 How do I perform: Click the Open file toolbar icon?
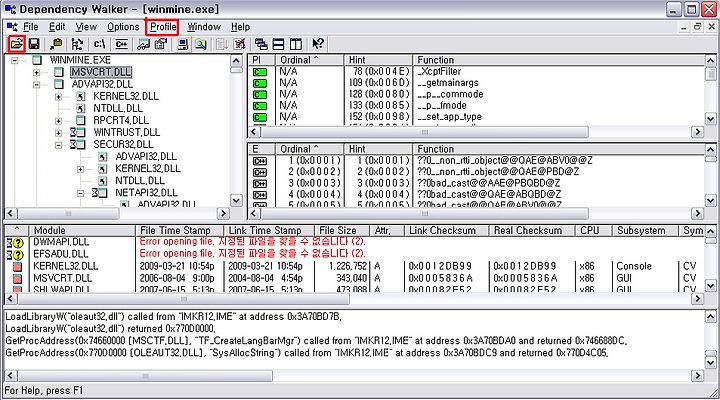click(17, 44)
